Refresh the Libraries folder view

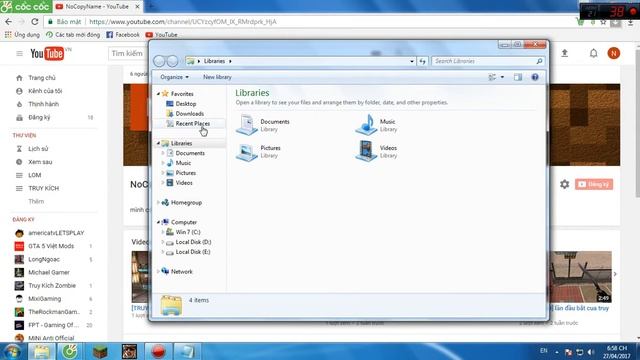coord(422,61)
